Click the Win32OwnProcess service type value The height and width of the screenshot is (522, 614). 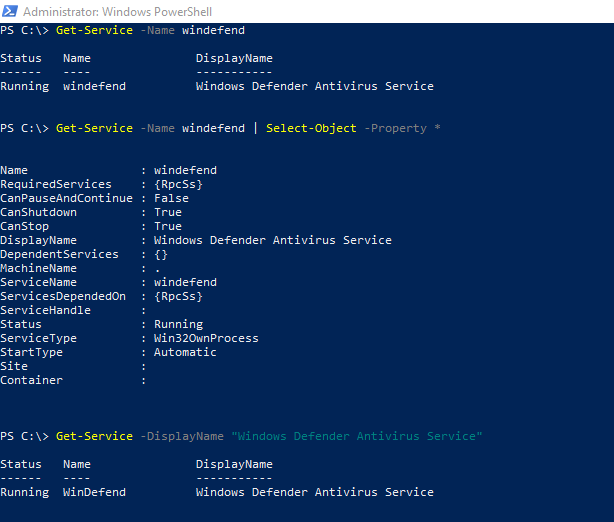(x=206, y=338)
